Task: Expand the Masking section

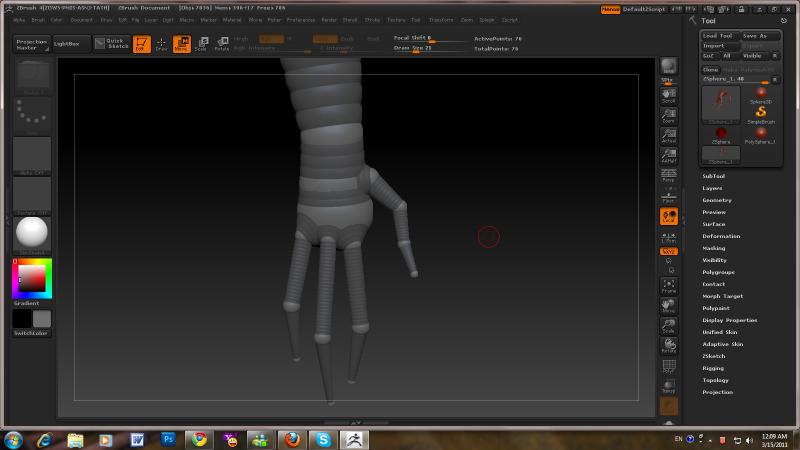Action: tap(714, 248)
